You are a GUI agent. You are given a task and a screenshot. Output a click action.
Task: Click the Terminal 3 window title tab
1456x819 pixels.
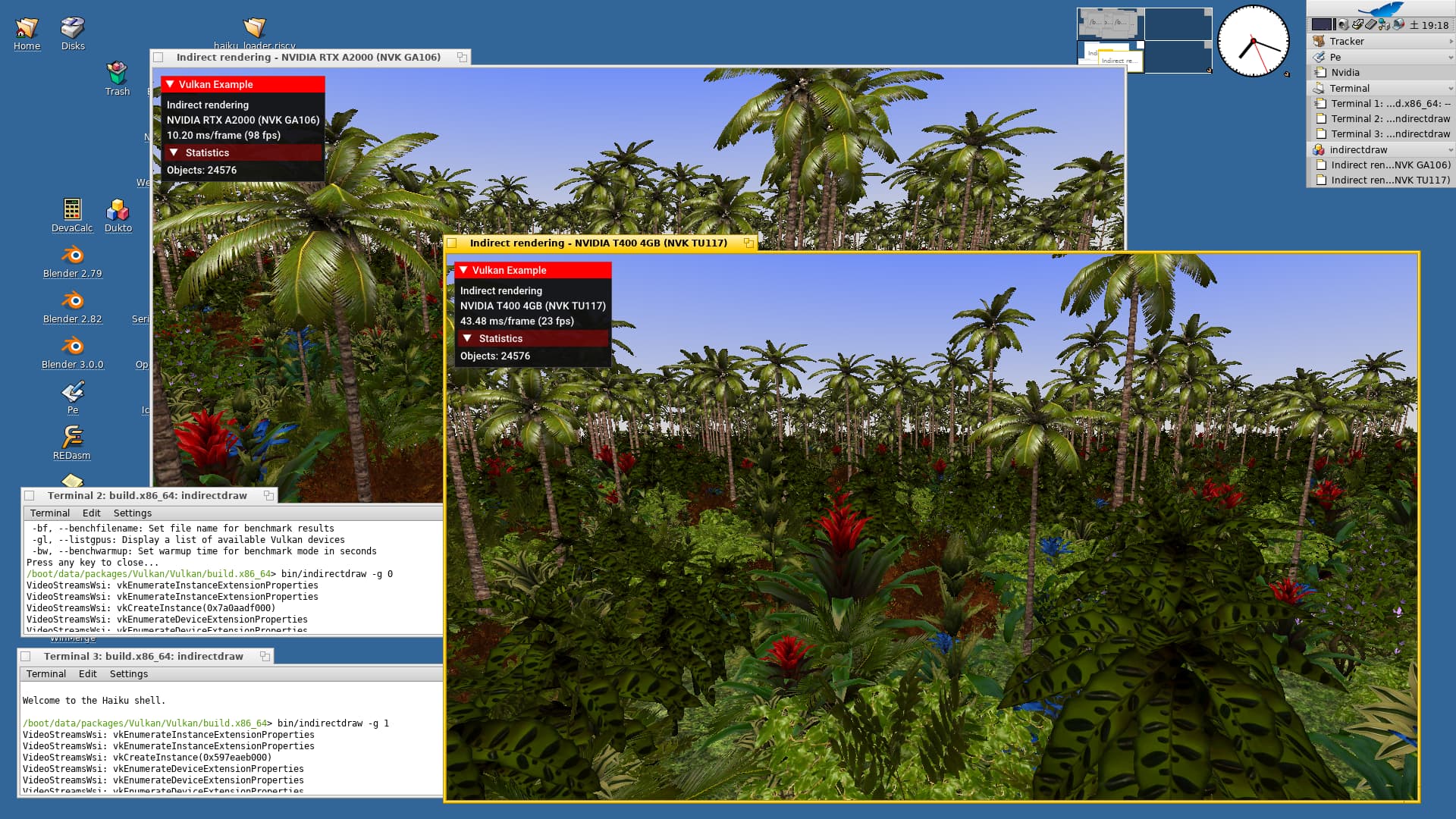(x=143, y=656)
